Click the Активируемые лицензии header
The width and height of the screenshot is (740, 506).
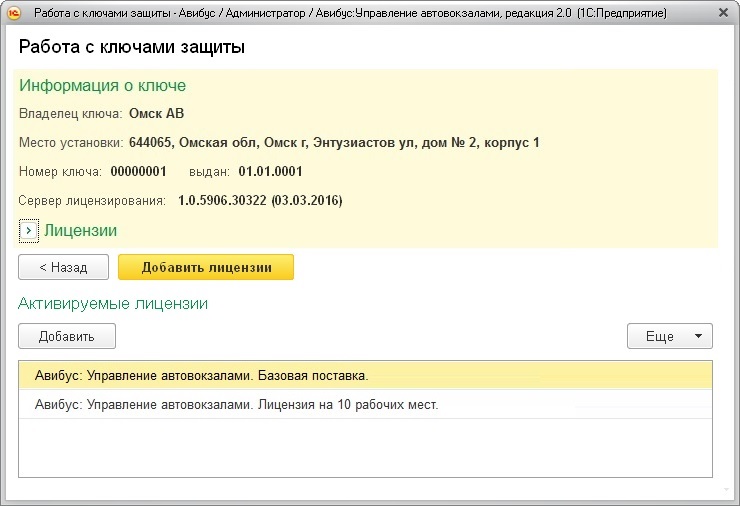113,303
